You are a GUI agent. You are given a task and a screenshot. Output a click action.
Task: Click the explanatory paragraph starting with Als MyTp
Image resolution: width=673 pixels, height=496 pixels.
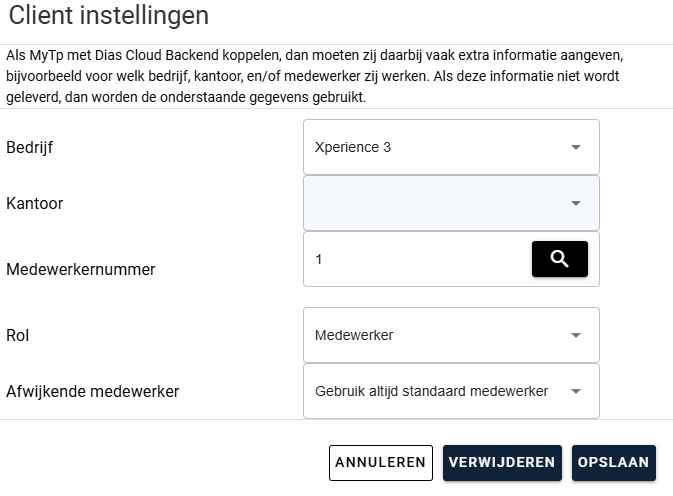[x=315, y=76]
